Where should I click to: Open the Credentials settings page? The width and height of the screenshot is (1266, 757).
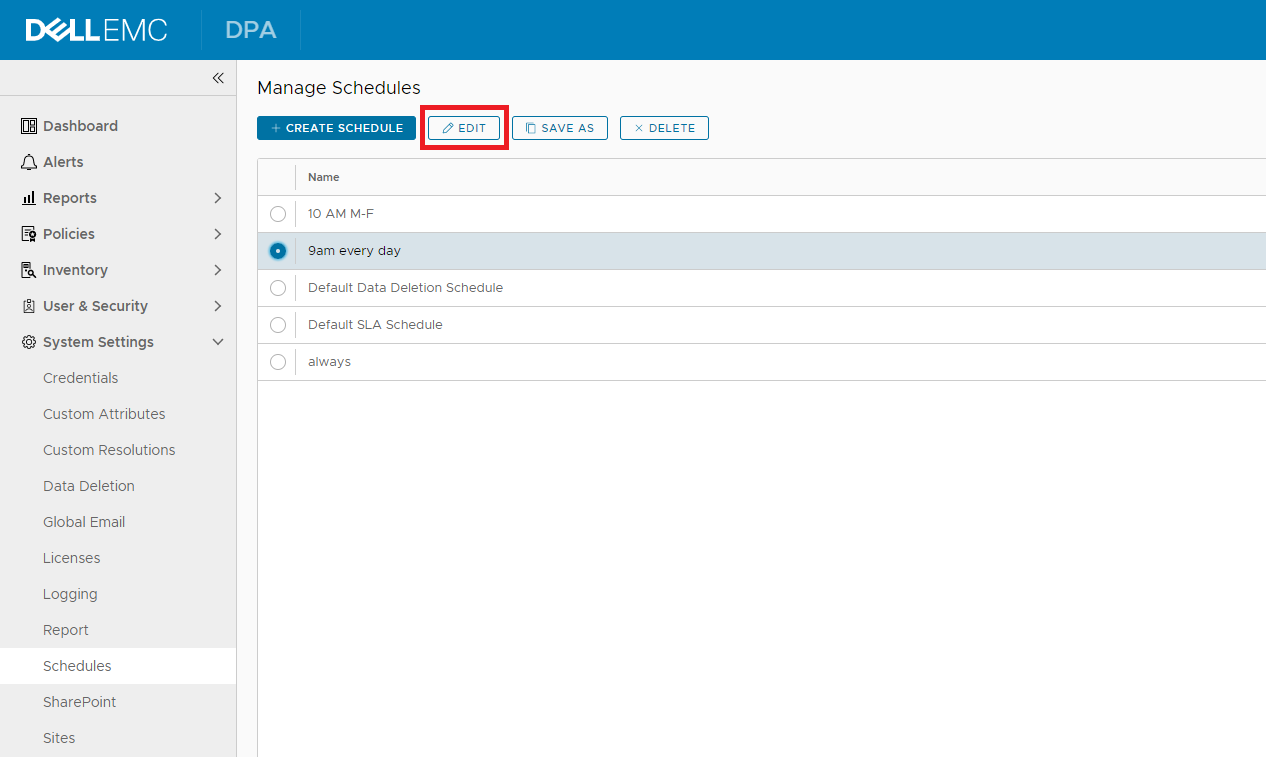pyautogui.click(x=80, y=378)
